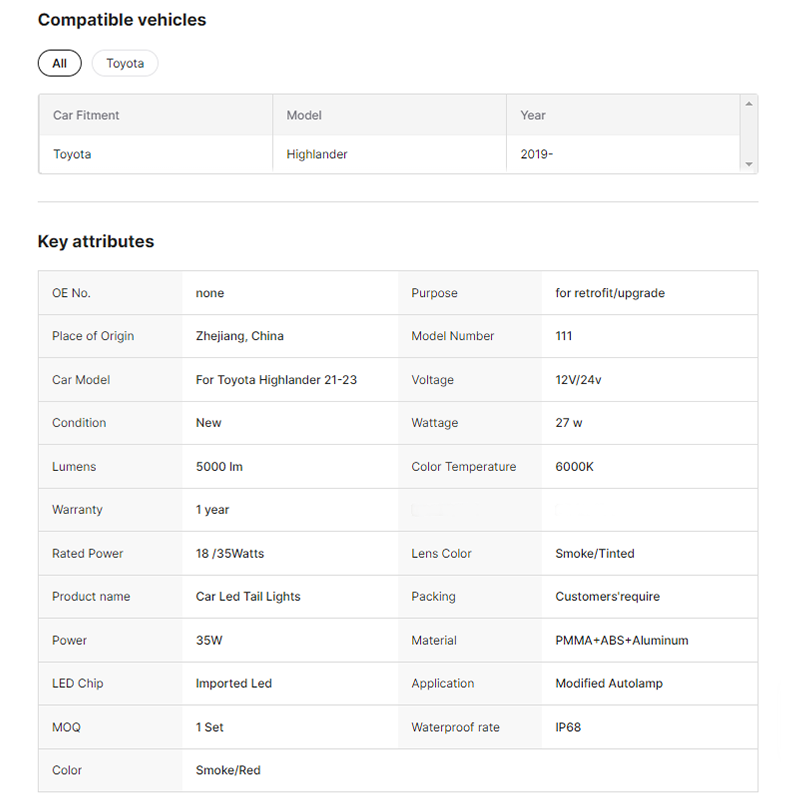Screen dimensions: 800x800
Task: Click the fitment table scroll up arrow
Action: [748, 104]
